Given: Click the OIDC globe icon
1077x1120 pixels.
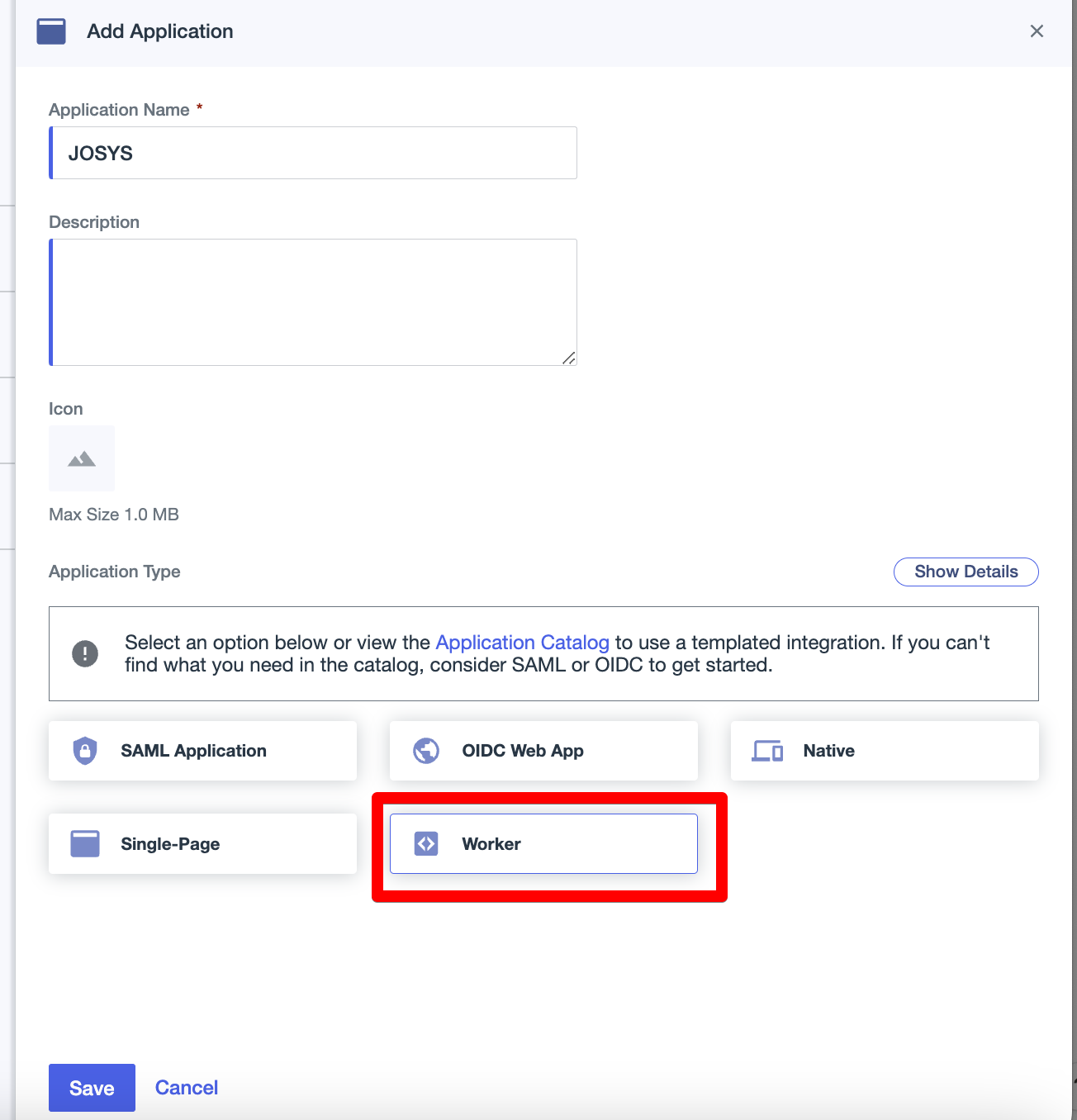Looking at the screenshot, I should 426,751.
